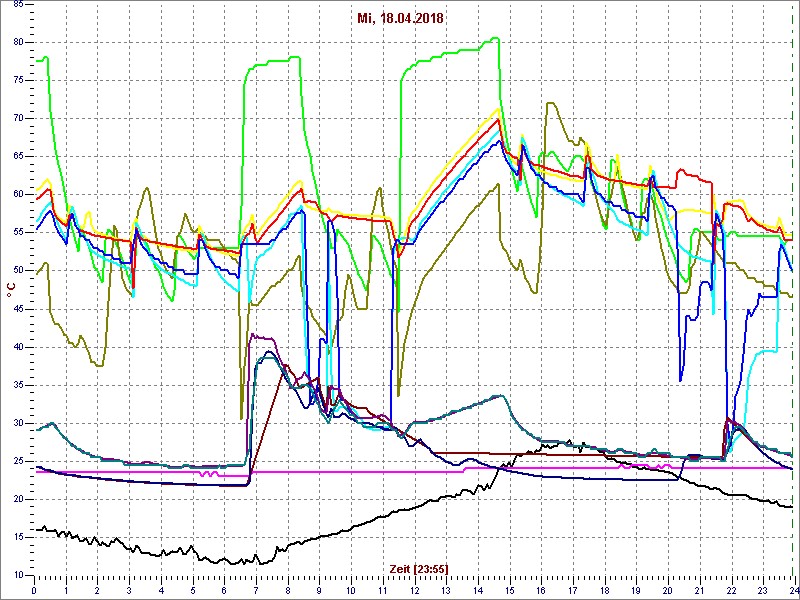Viewport: 800px width, 600px height.
Task: Pick the 40 temperature axis label
Action: (17, 347)
